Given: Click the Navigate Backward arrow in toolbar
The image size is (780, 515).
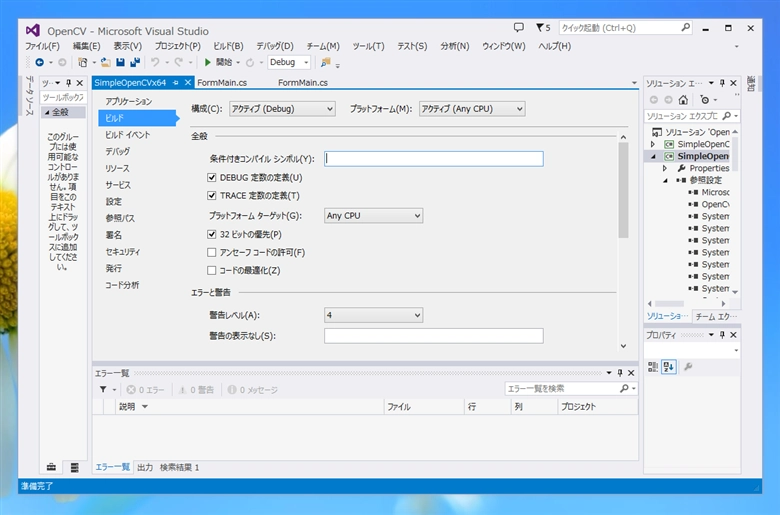Looking at the screenshot, I should 39,62.
